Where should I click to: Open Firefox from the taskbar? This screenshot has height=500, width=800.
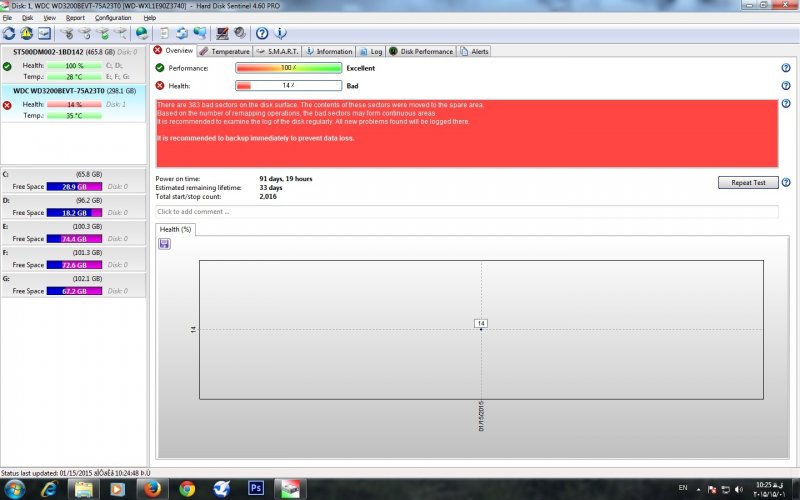pyautogui.click(x=152, y=489)
